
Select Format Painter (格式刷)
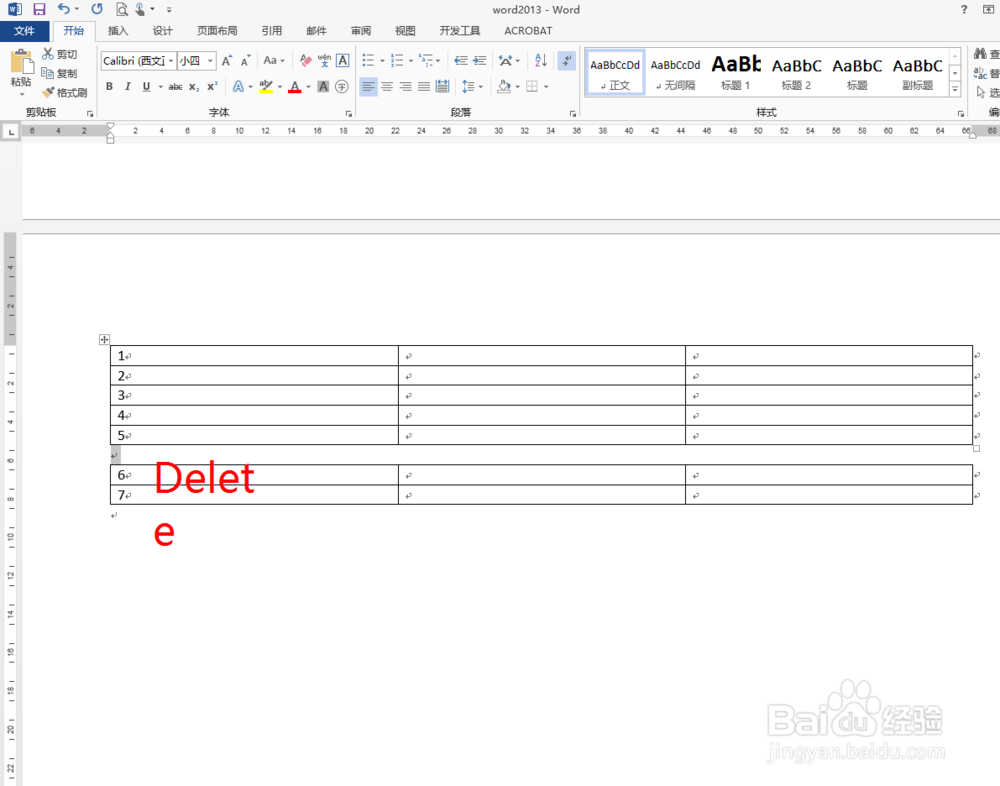64,93
